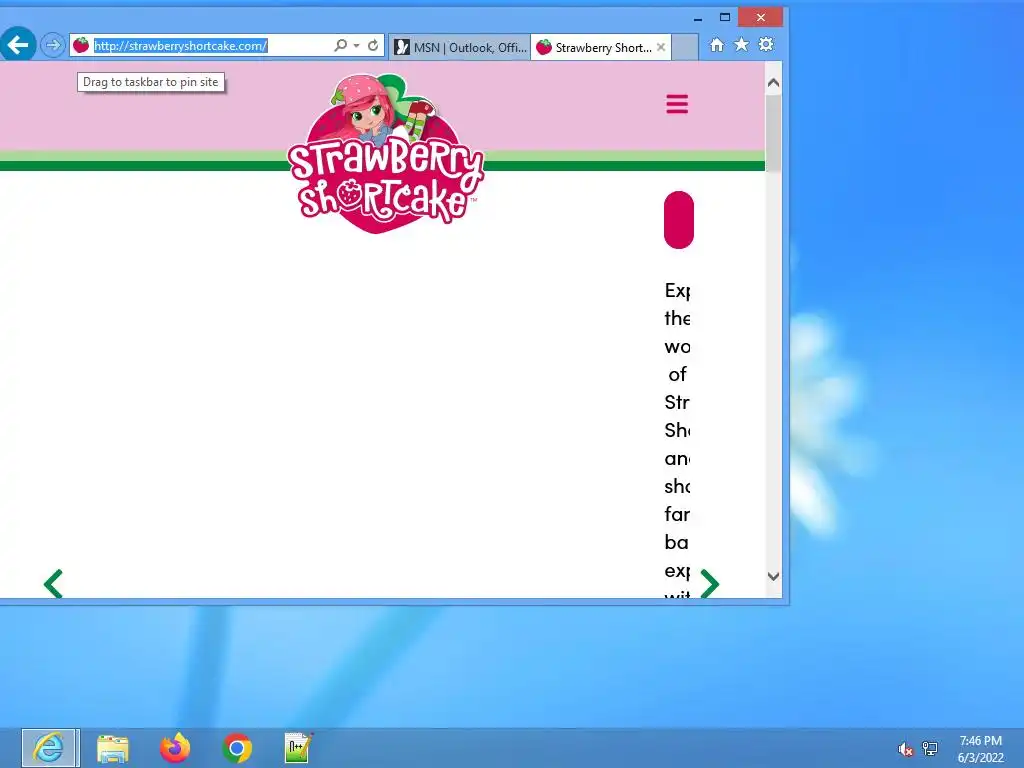1024x768 pixels.
Task: Minimize the Internet Explorer window
Action: (697, 18)
